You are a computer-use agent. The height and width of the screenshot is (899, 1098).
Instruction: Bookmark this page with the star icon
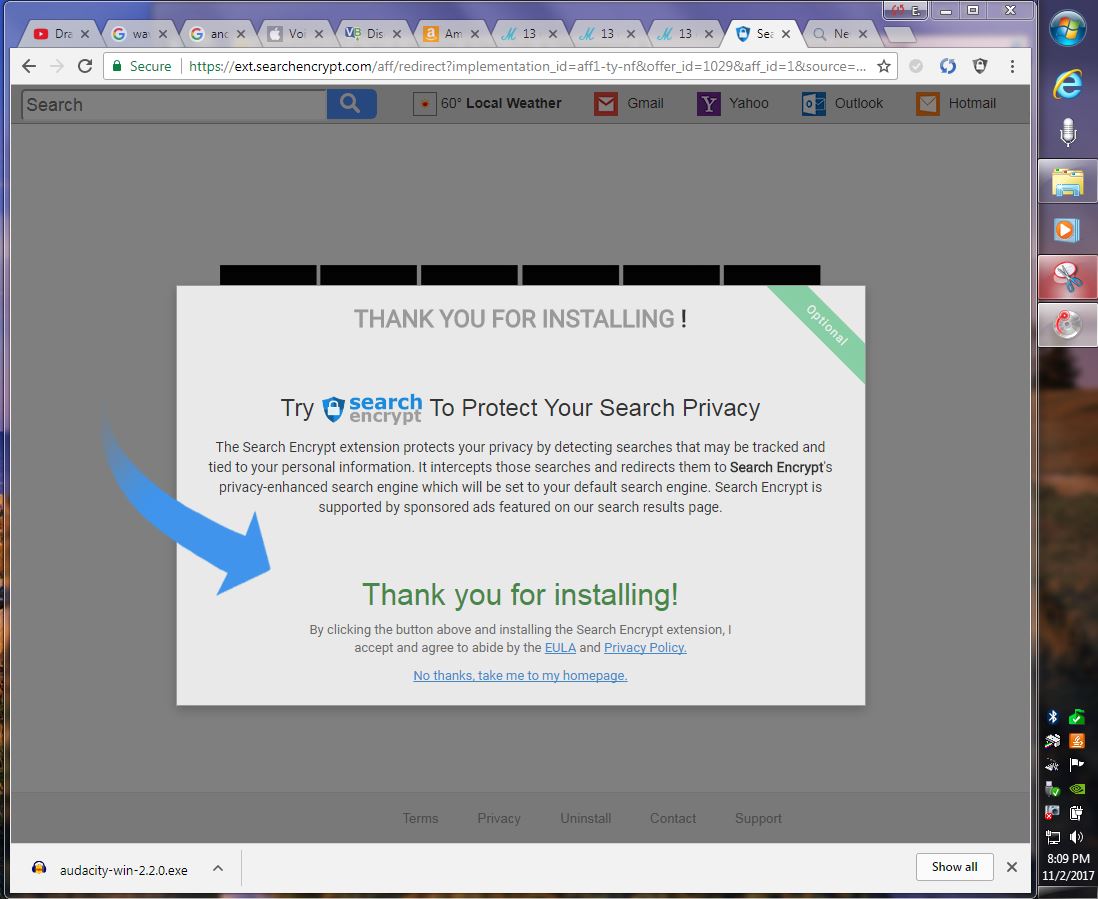point(884,66)
